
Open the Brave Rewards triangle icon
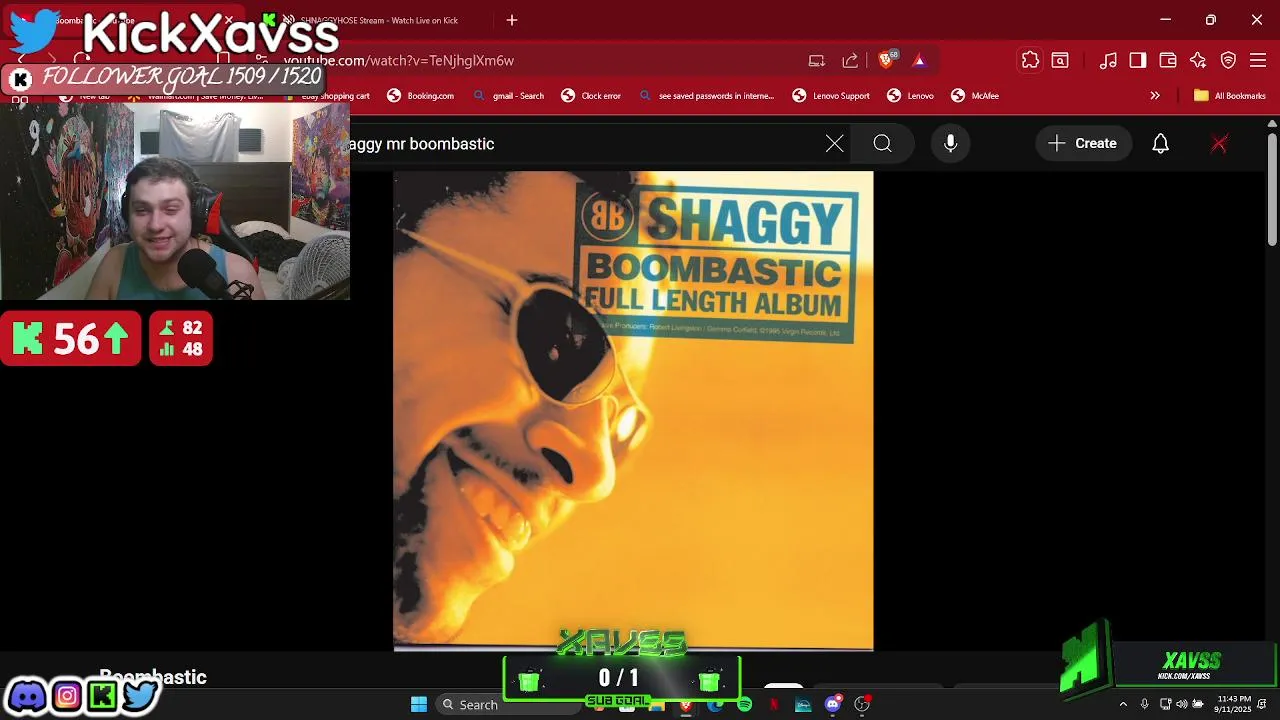(x=919, y=61)
